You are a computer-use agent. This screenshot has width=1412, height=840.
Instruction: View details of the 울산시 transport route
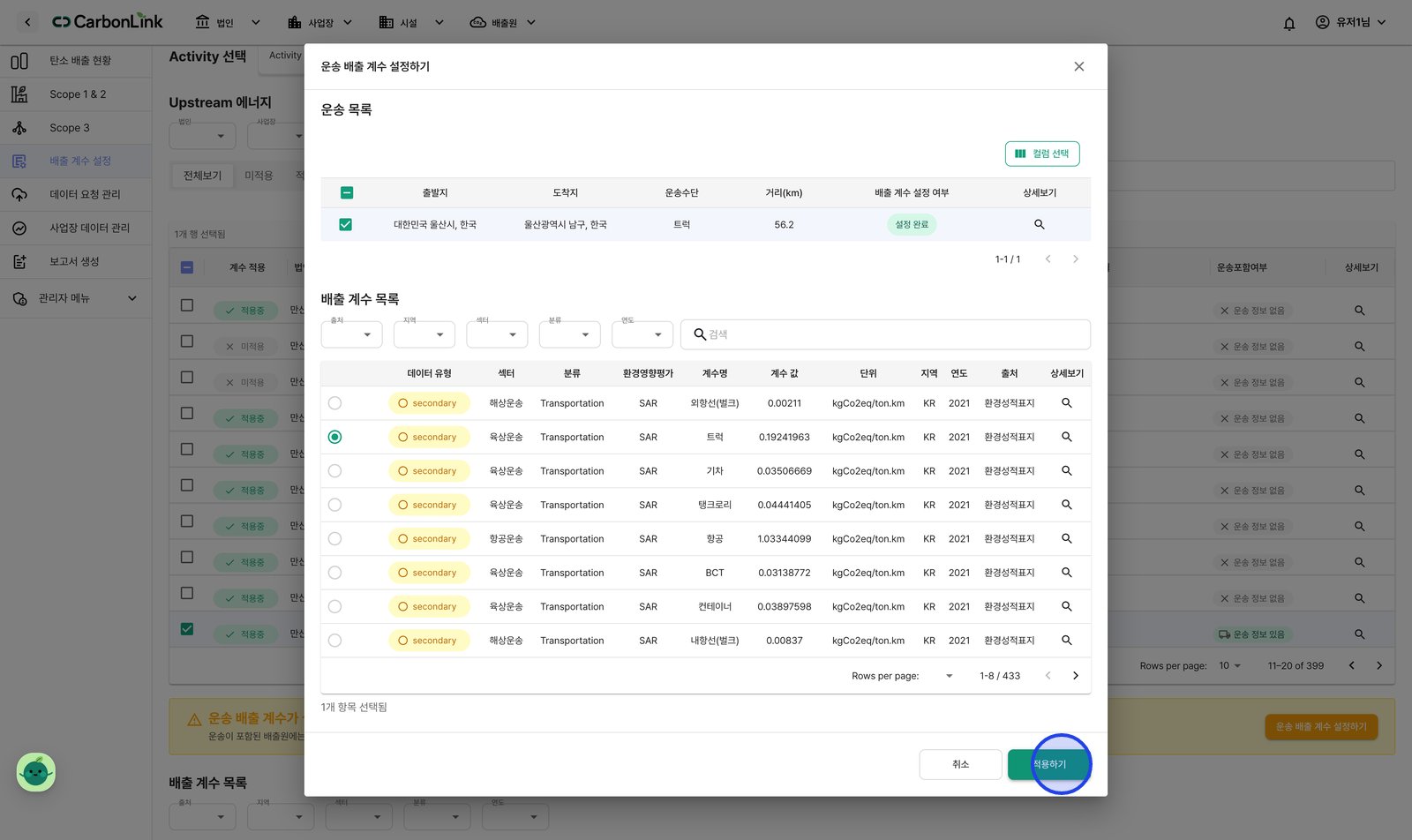1040,224
